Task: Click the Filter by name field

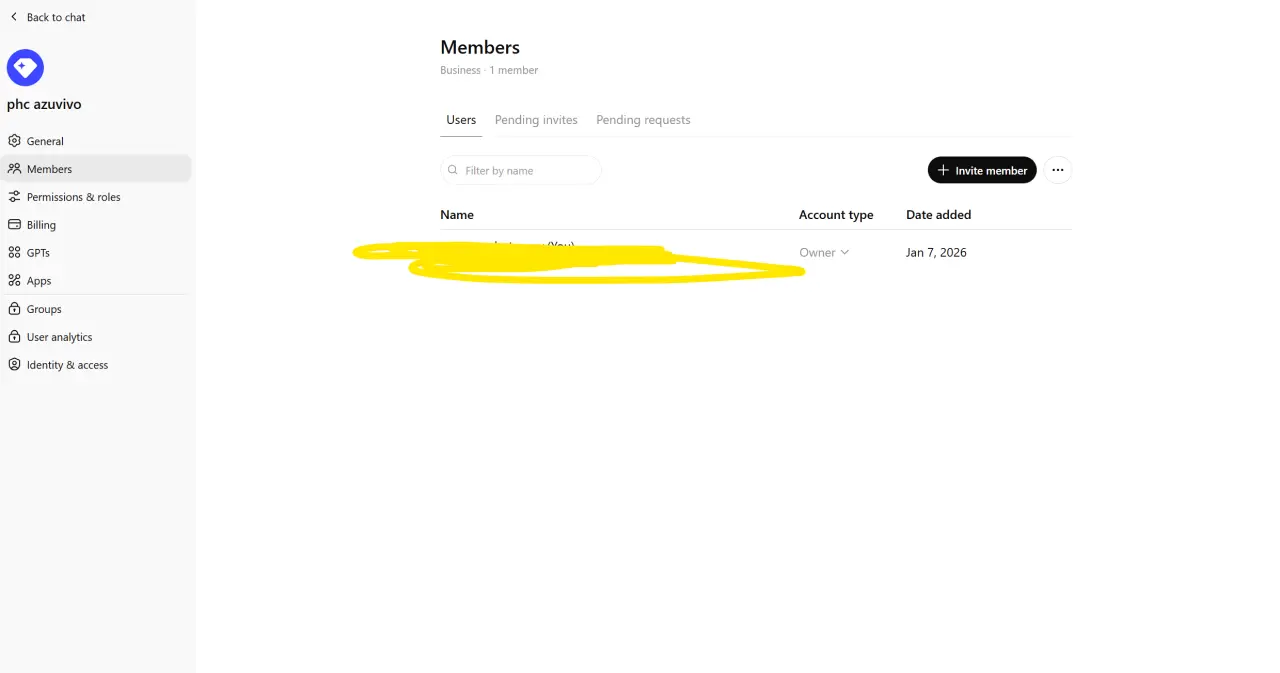Action: 521,170
